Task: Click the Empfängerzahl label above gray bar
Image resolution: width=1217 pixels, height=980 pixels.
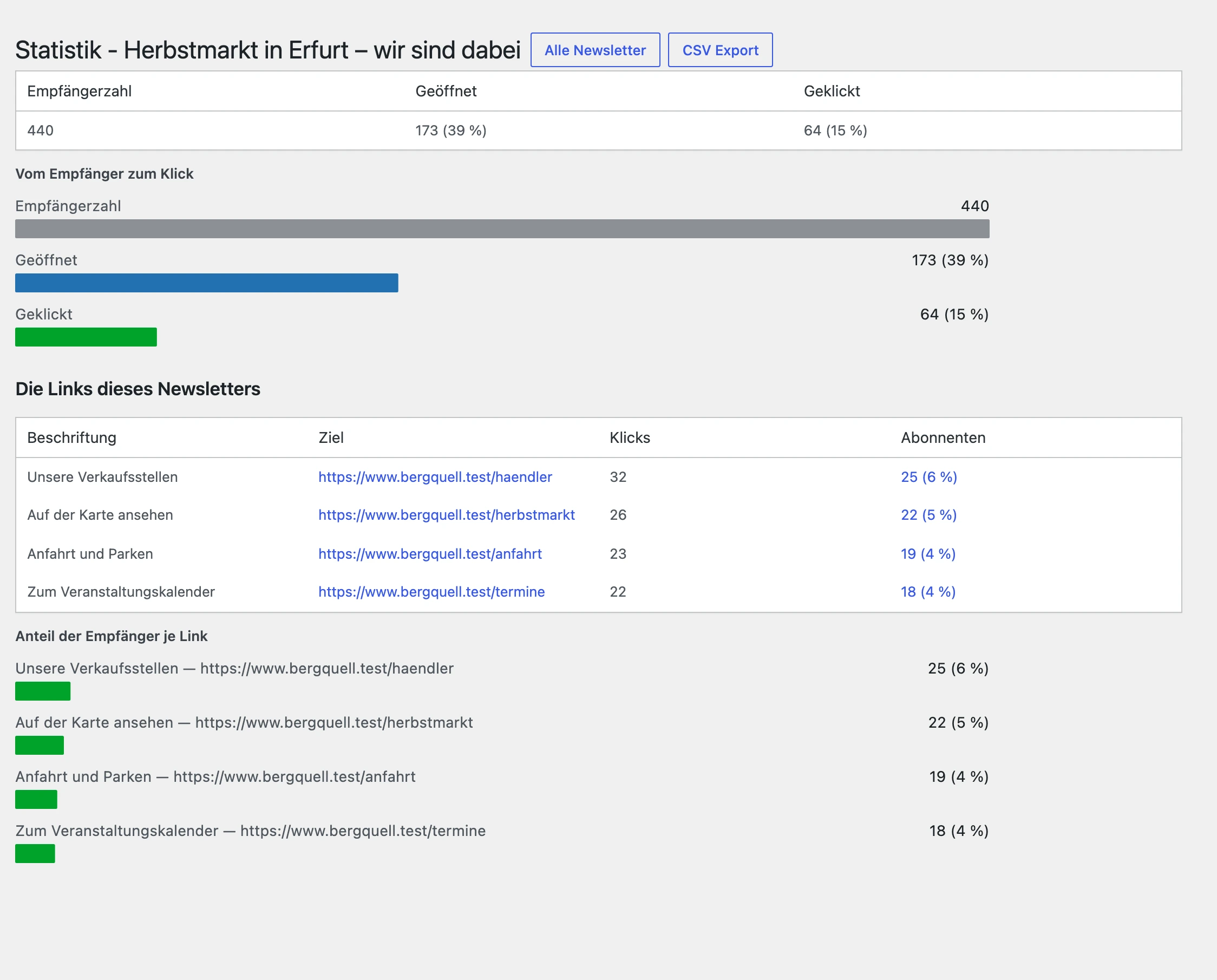Action: coord(68,206)
